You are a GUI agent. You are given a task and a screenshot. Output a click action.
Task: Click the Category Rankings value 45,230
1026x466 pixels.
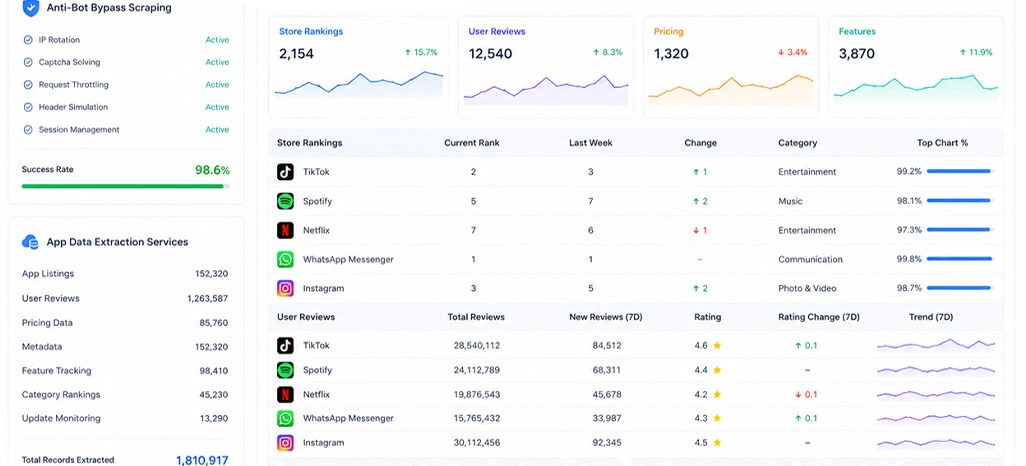tap(214, 395)
